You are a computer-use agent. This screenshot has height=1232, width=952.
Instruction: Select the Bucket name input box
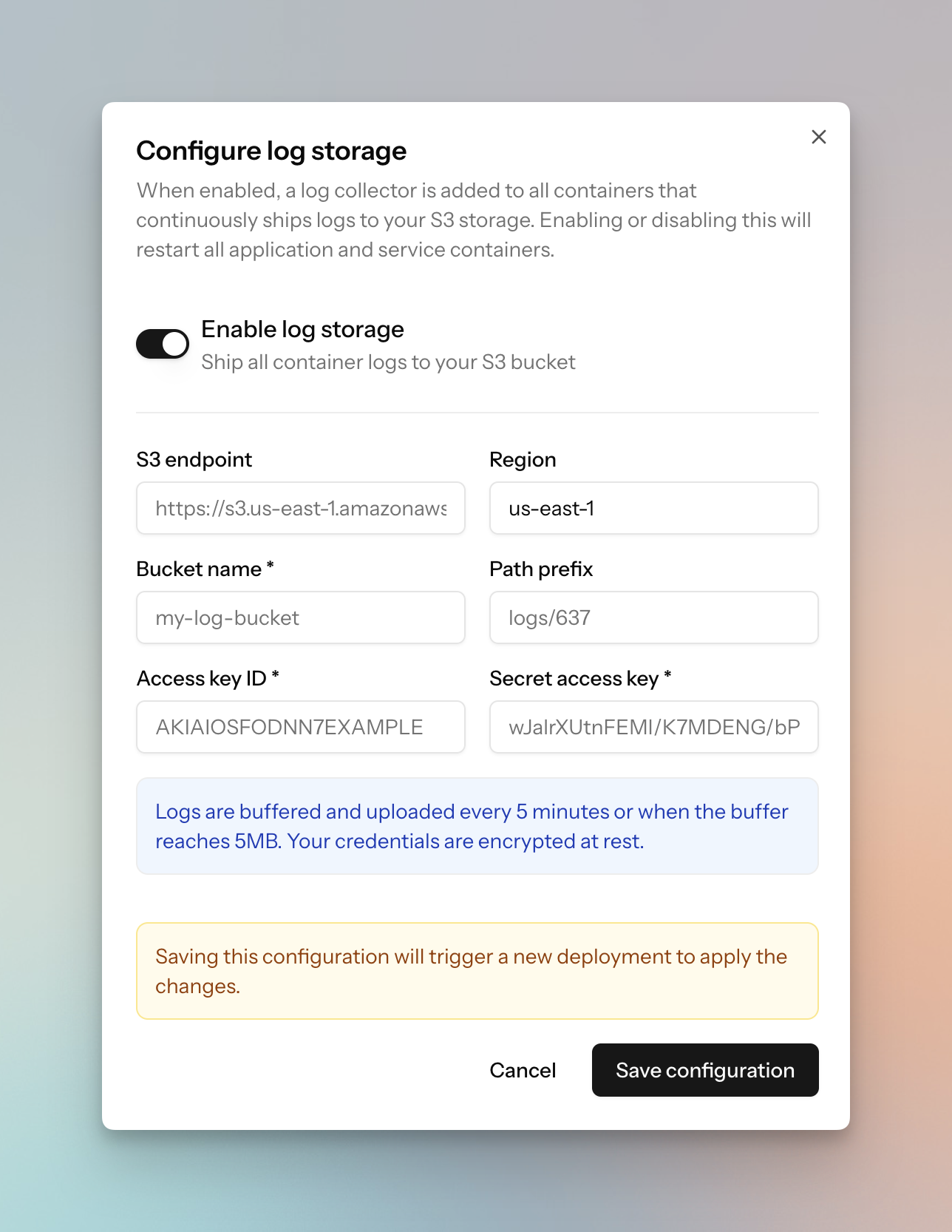coord(300,618)
